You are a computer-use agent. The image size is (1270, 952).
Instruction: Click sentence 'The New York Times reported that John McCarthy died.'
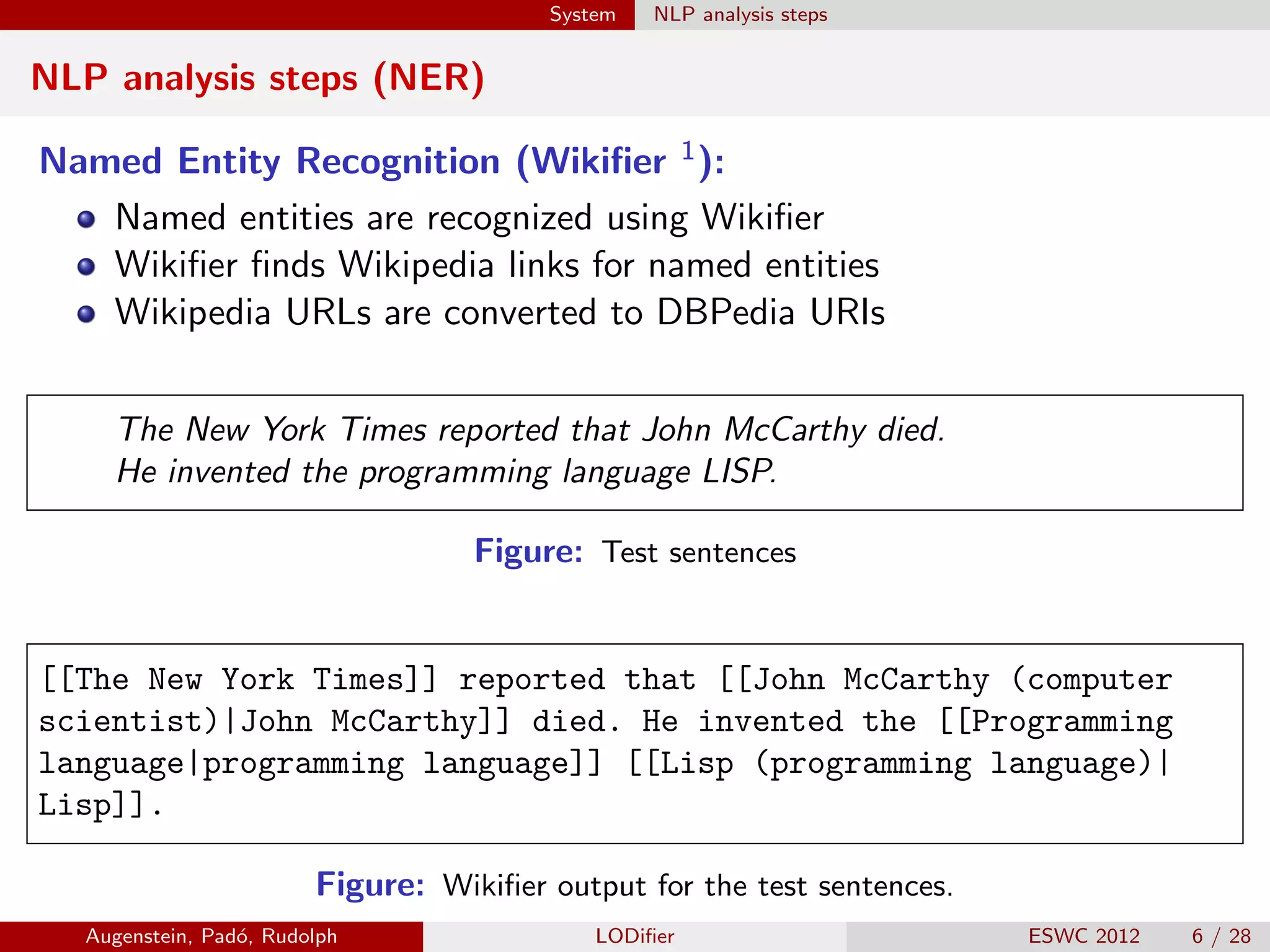coord(531,430)
